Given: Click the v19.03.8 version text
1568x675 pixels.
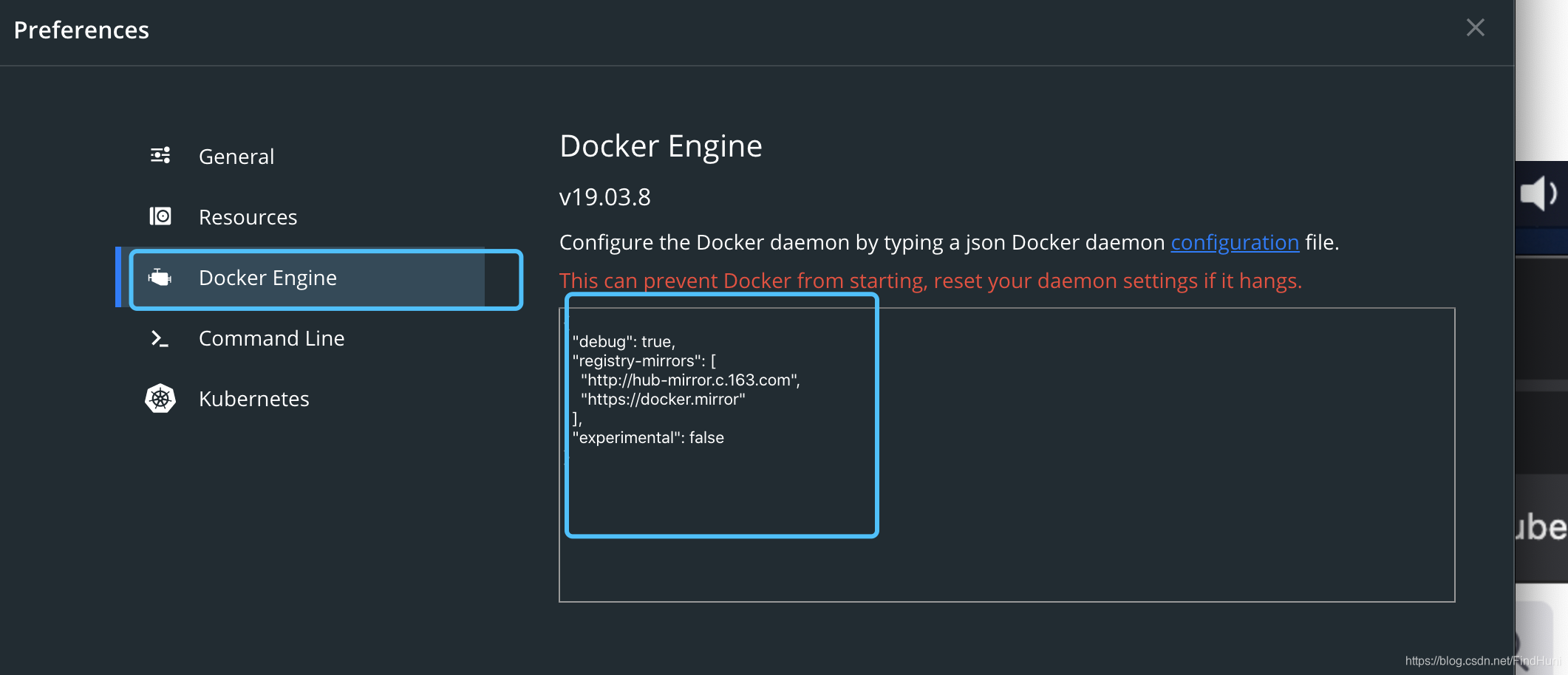Looking at the screenshot, I should click(x=604, y=197).
